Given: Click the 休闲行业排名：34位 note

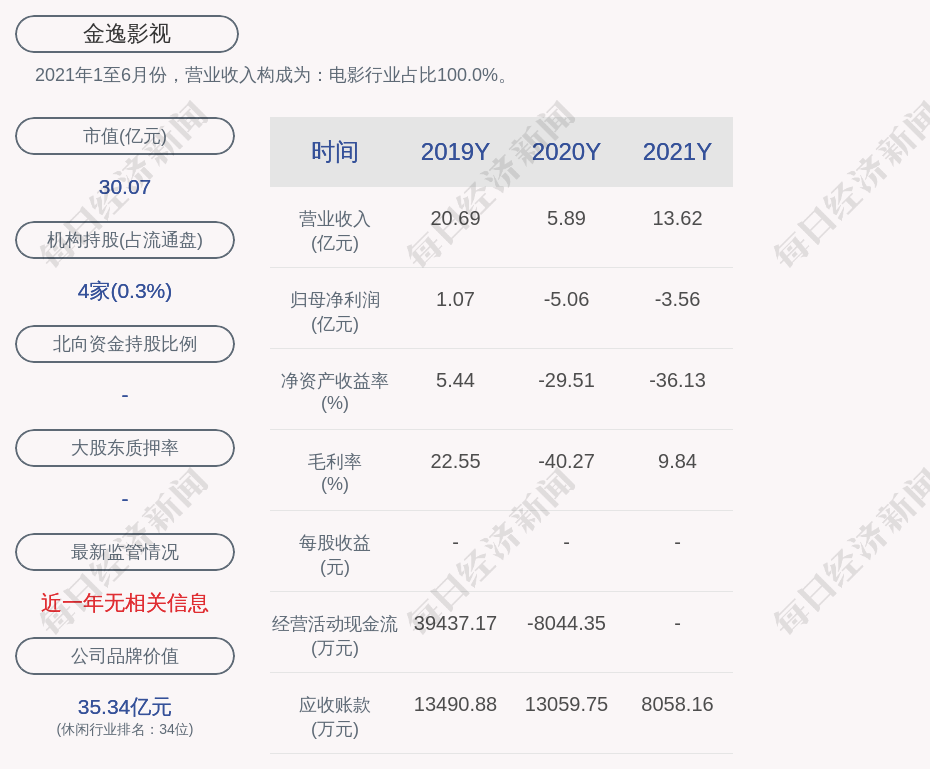Looking at the screenshot, I should tap(125, 729).
